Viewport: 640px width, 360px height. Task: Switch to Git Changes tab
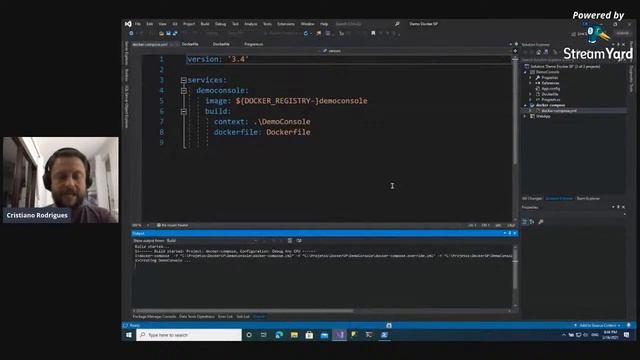point(532,199)
